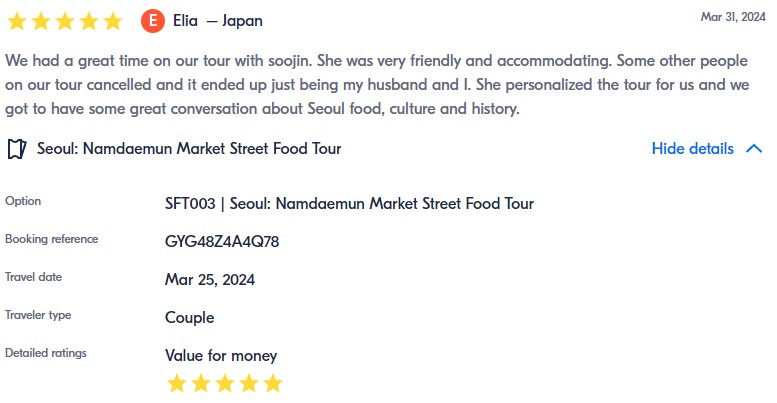Collapse review with Hide details link
This screenshot has width=777, height=403.
click(692, 149)
